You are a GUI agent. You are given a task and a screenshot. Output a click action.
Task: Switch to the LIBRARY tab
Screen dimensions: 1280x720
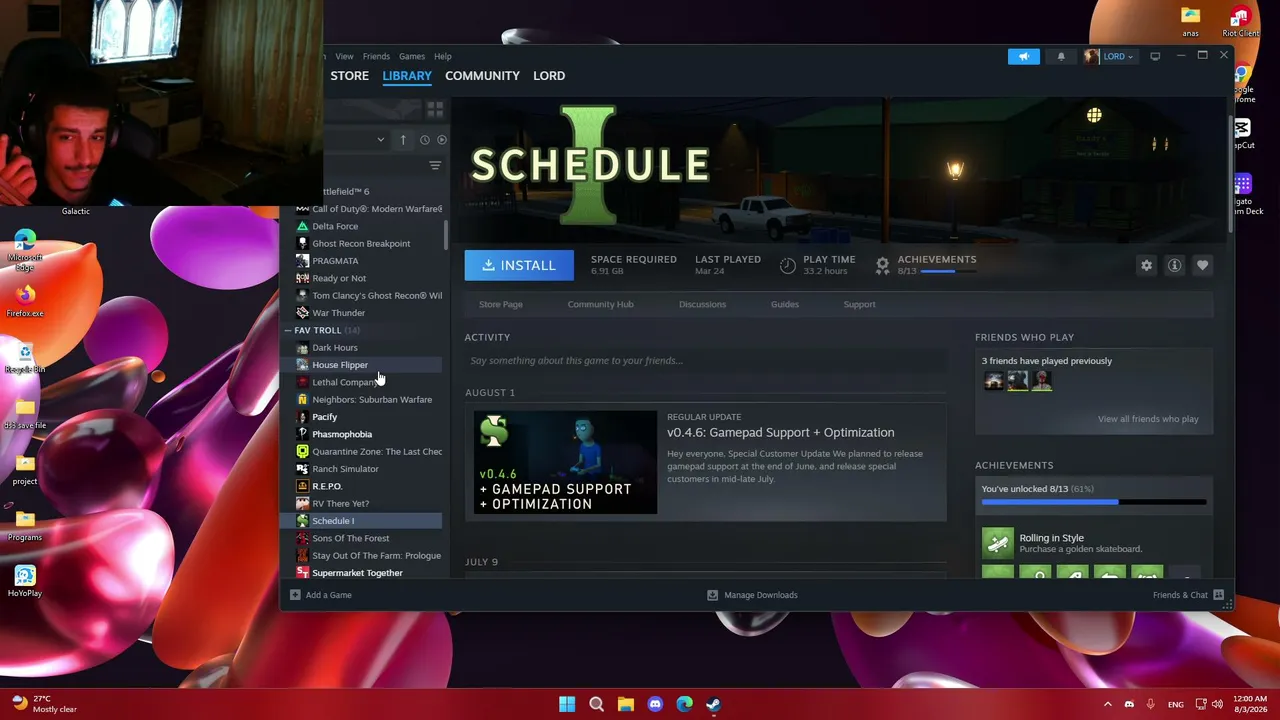click(x=407, y=76)
